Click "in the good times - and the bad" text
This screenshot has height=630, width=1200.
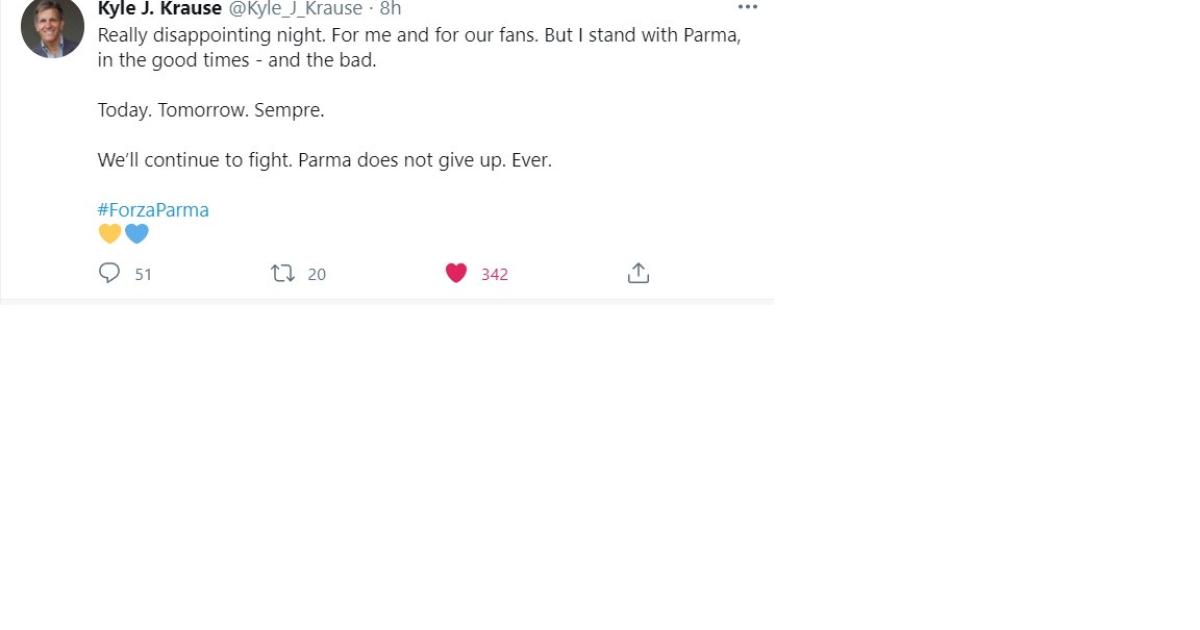click(237, 60)
